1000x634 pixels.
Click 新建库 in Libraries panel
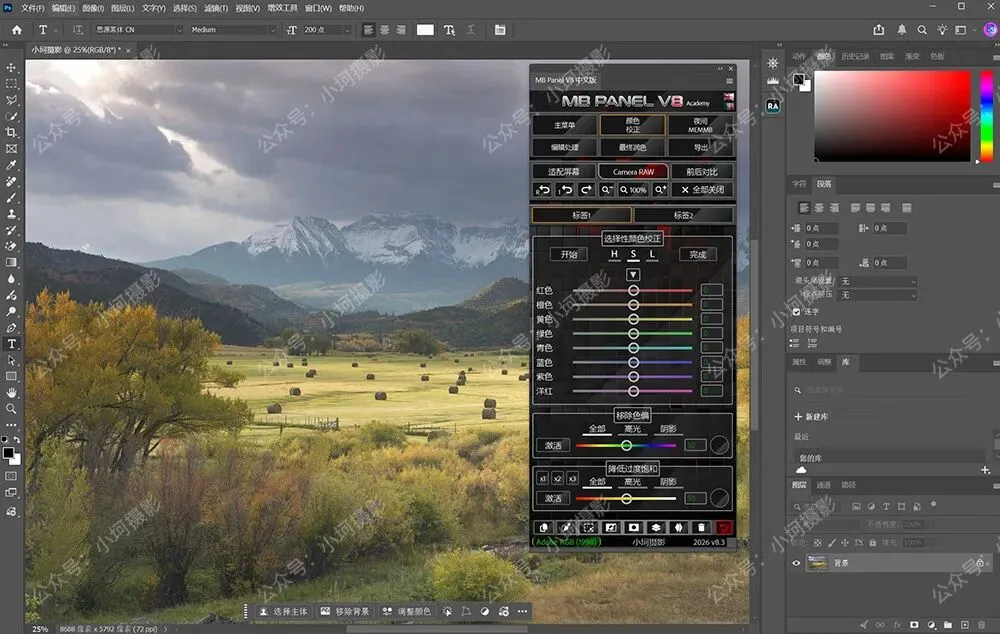coord(811,417)
